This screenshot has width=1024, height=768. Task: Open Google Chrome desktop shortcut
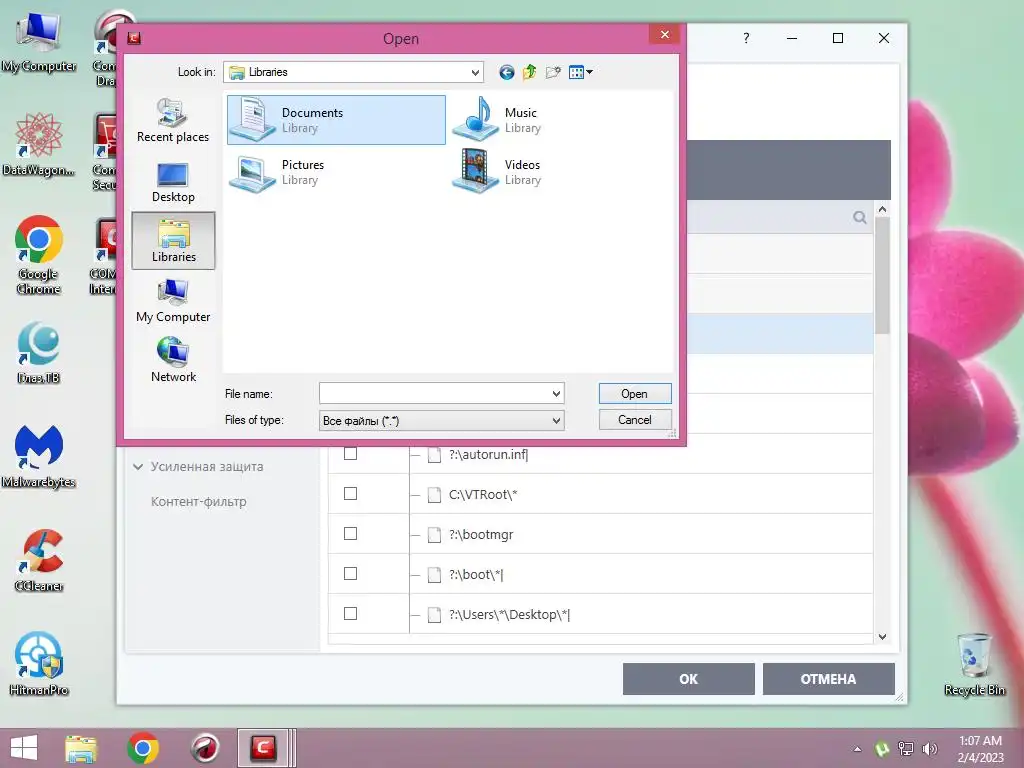(39, 255)
